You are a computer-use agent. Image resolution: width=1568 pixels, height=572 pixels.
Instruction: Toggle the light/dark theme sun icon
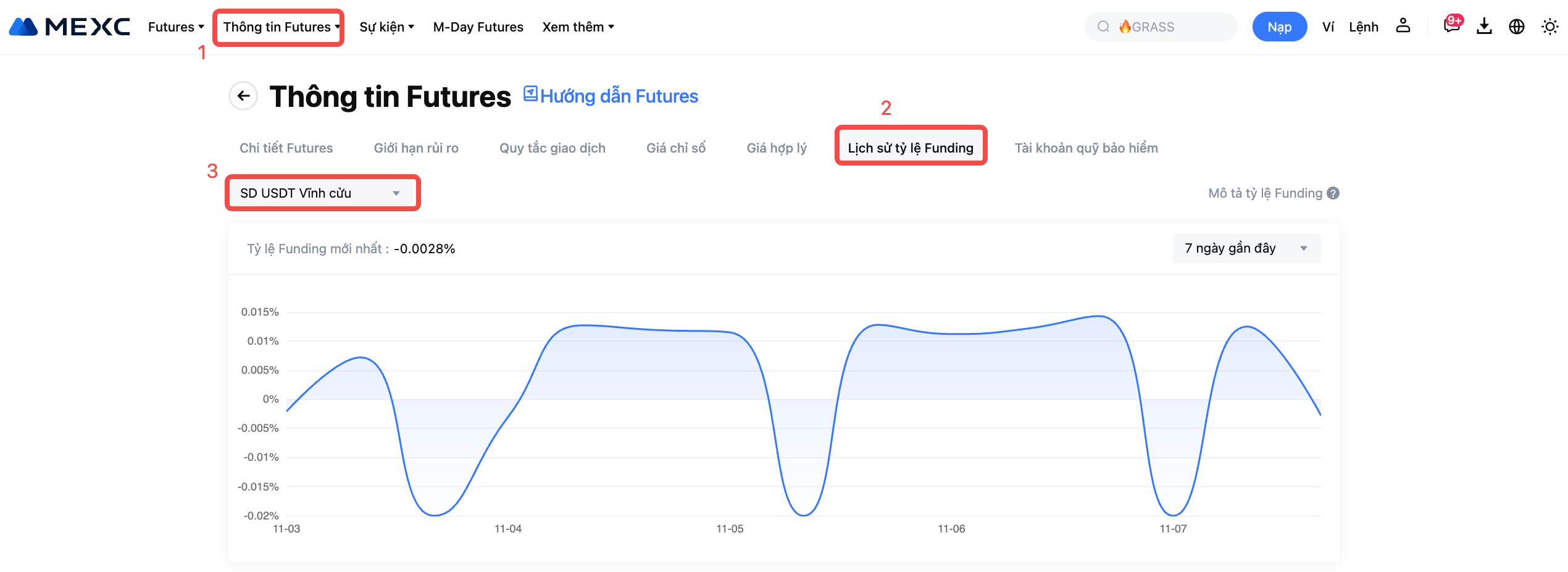[x=1549, y=27]
